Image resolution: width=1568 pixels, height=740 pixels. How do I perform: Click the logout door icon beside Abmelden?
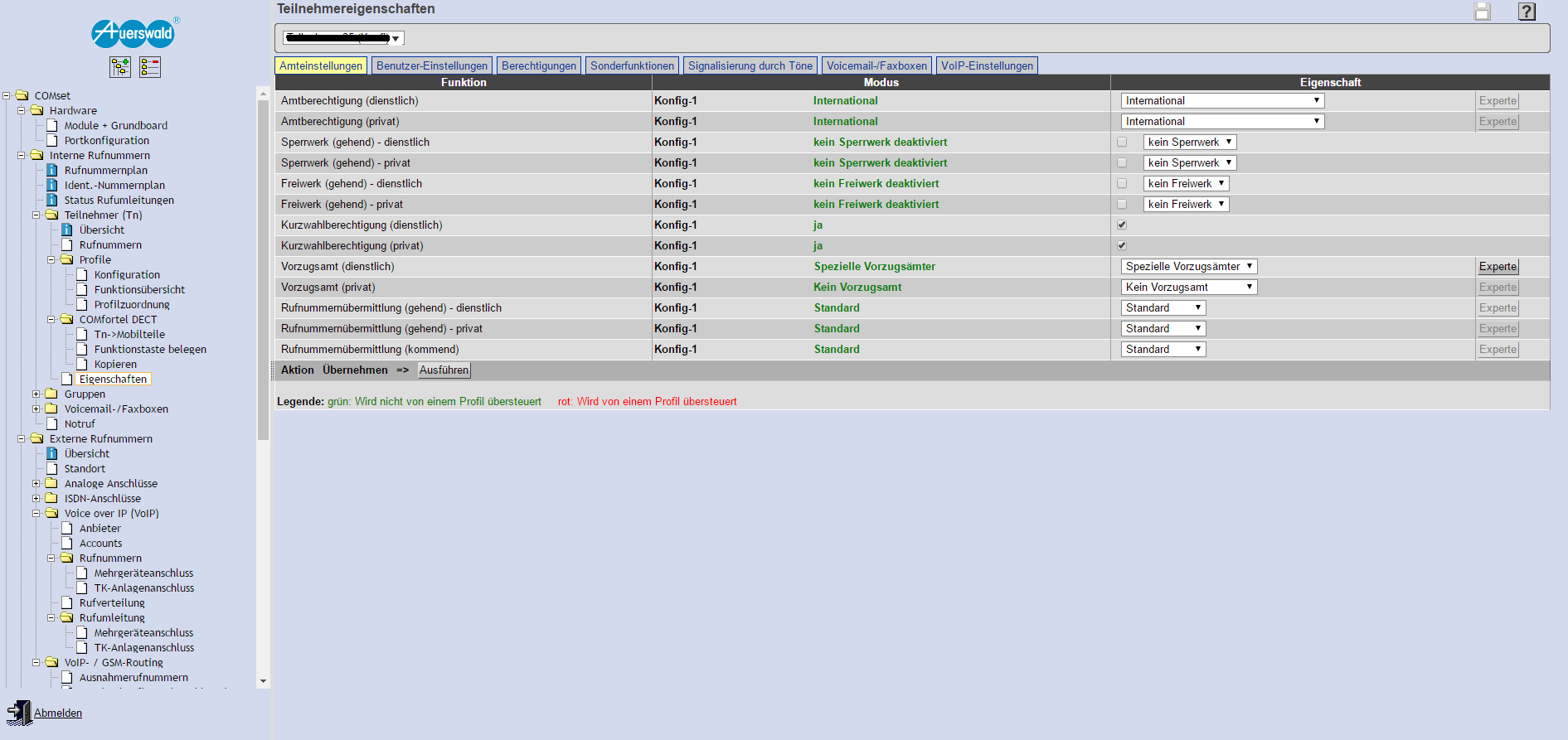[18, 713]
